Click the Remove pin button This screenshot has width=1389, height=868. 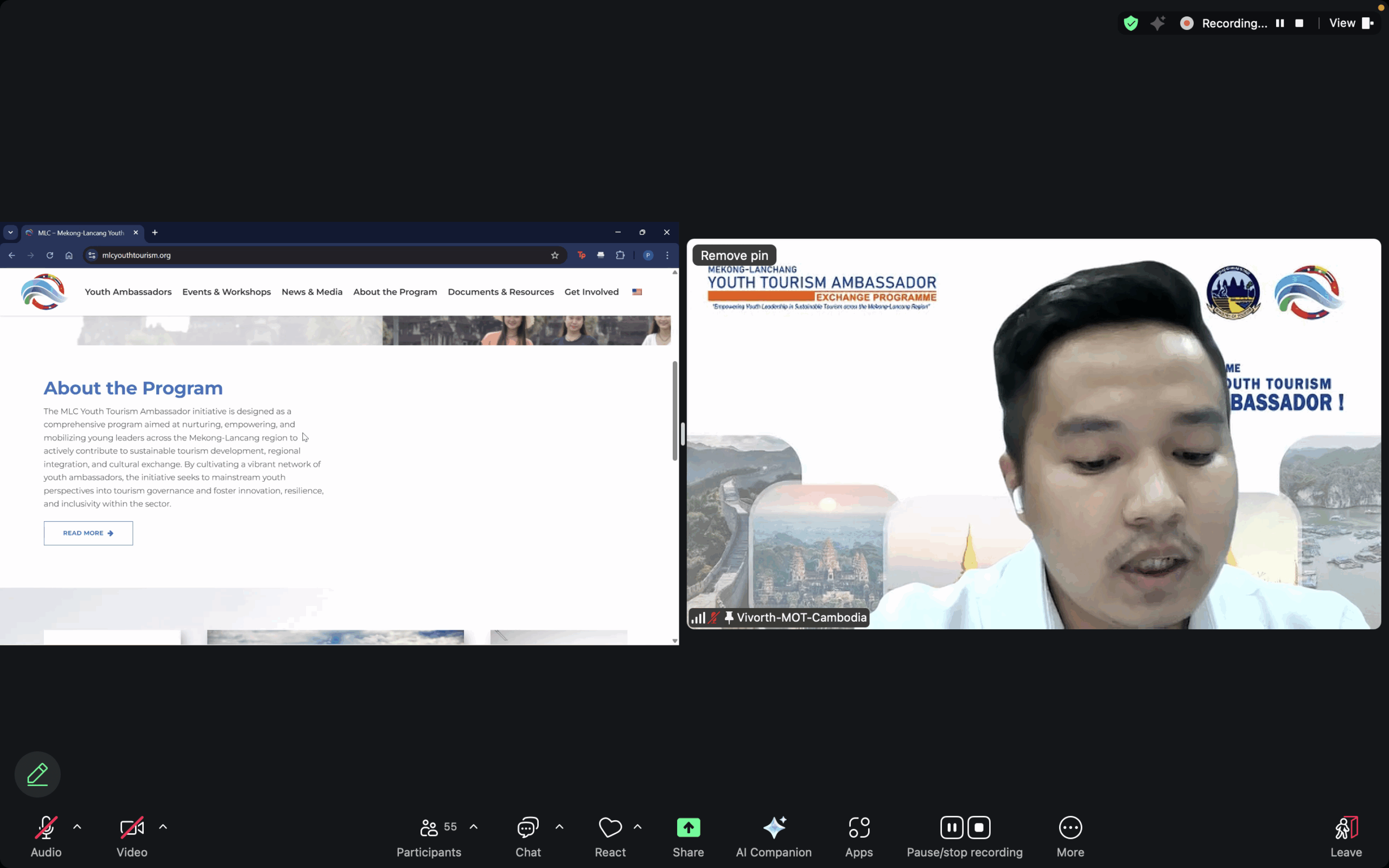click(x=734, y=256)
